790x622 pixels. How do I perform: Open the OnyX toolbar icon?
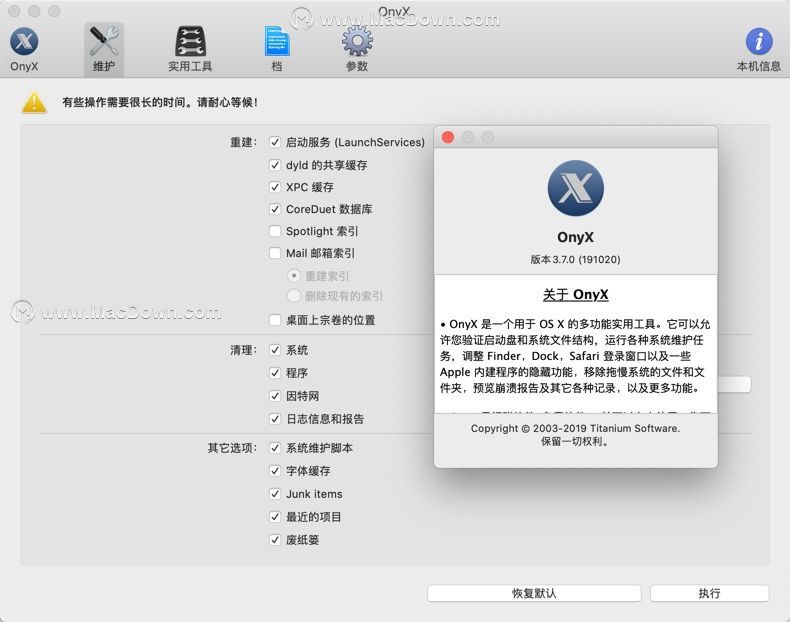(x=24, y=49)
